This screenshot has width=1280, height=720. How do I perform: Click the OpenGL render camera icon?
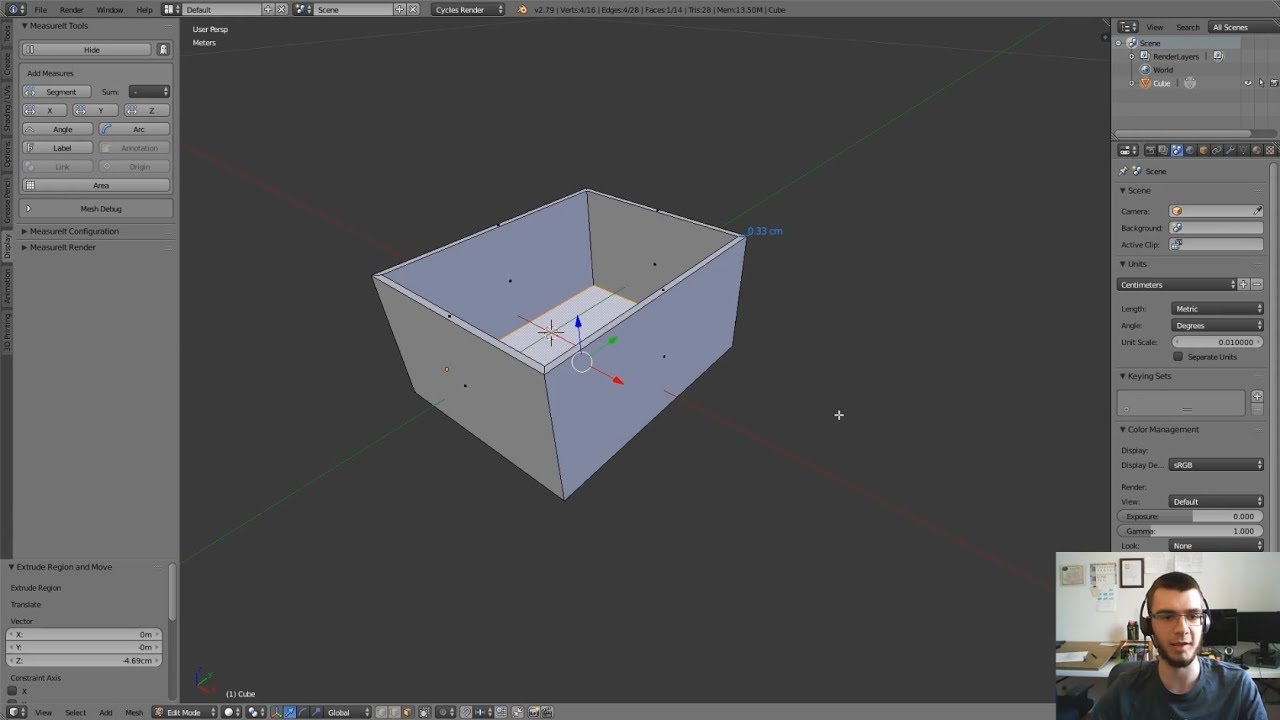click(x=534, y=712)
